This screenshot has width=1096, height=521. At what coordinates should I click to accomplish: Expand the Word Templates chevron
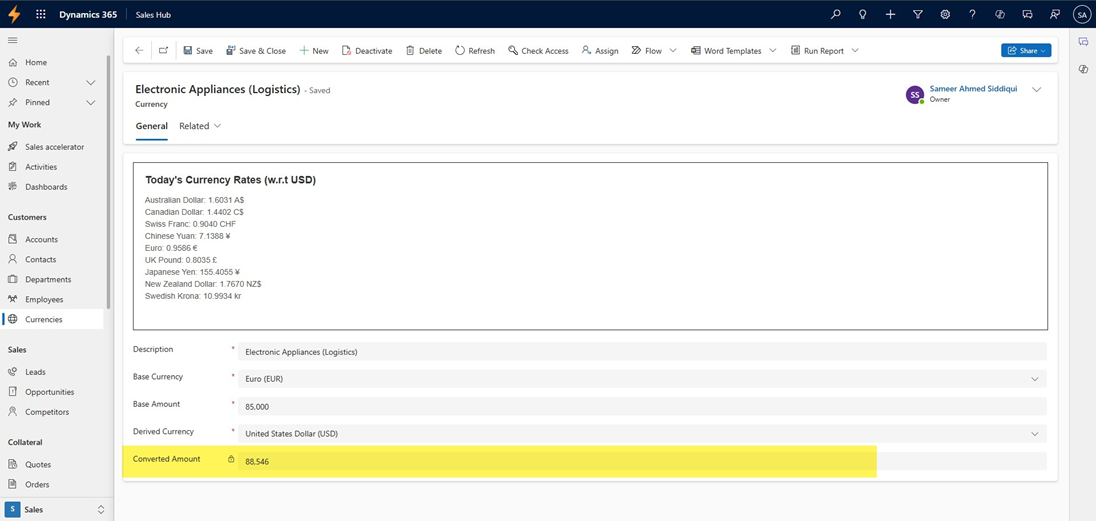click(x=772, y=50)
